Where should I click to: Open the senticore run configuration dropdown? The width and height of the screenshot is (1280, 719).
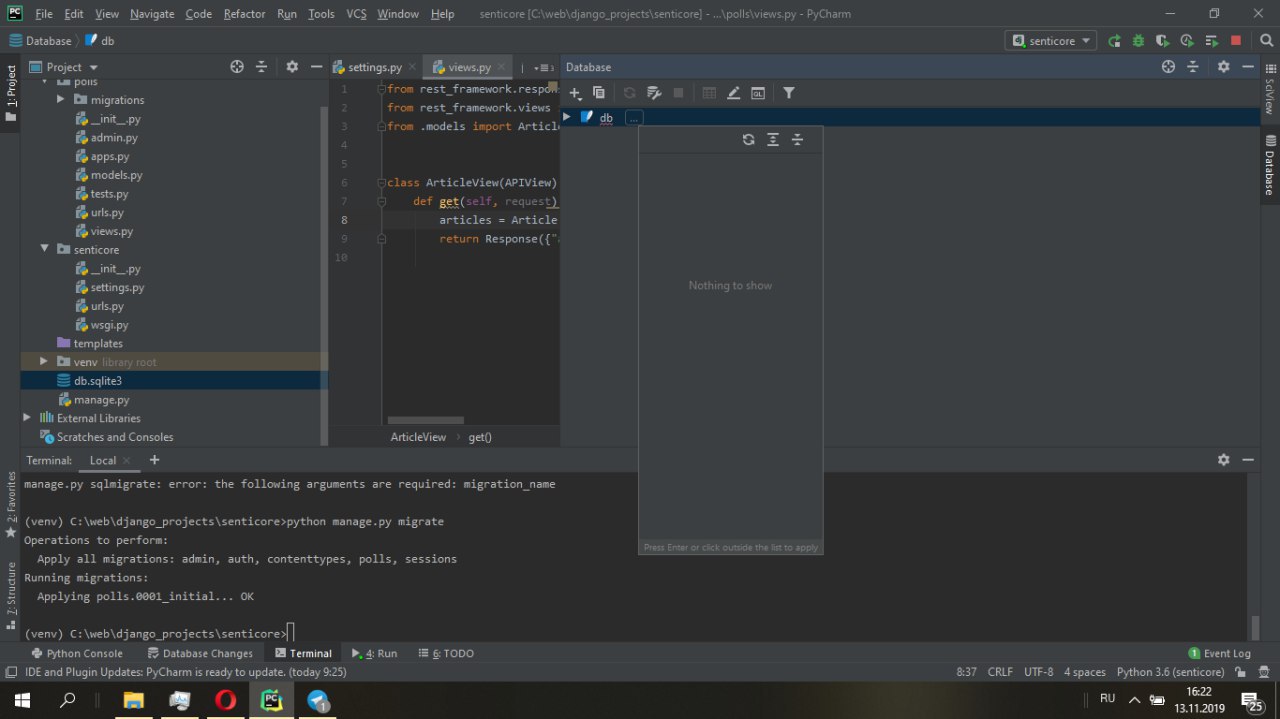1050,41
